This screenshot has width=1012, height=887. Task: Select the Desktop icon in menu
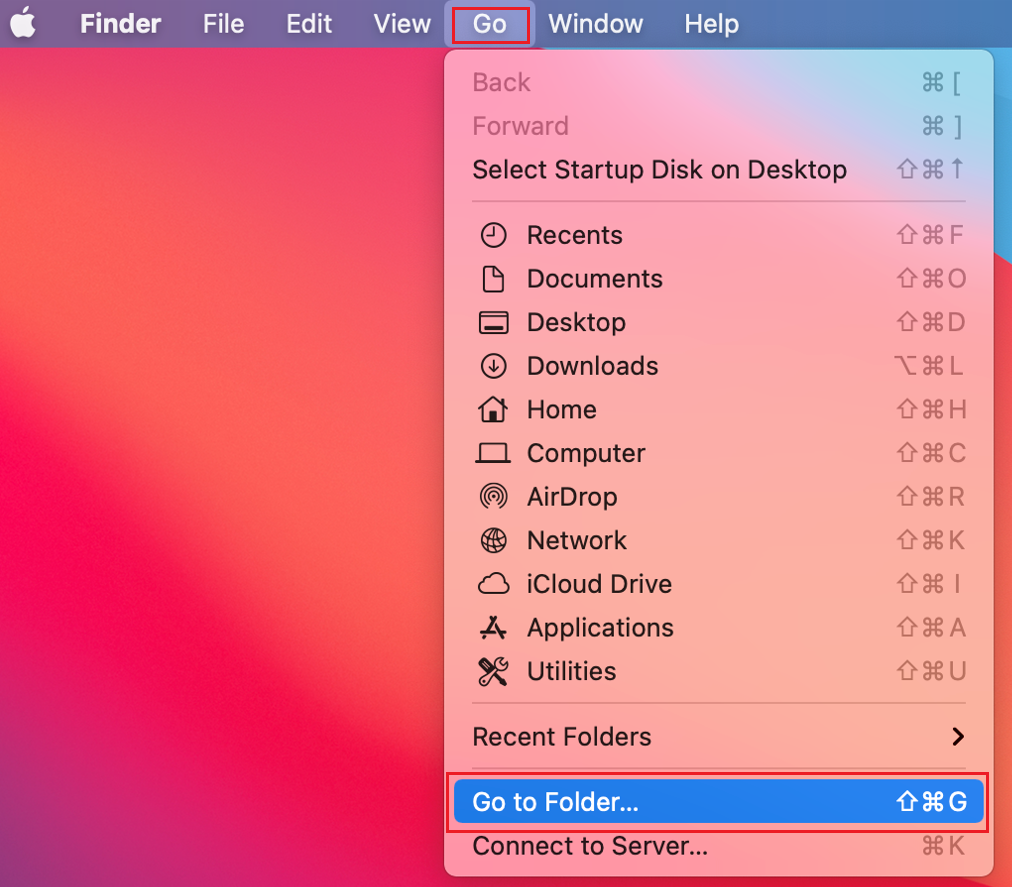(493, 323)
